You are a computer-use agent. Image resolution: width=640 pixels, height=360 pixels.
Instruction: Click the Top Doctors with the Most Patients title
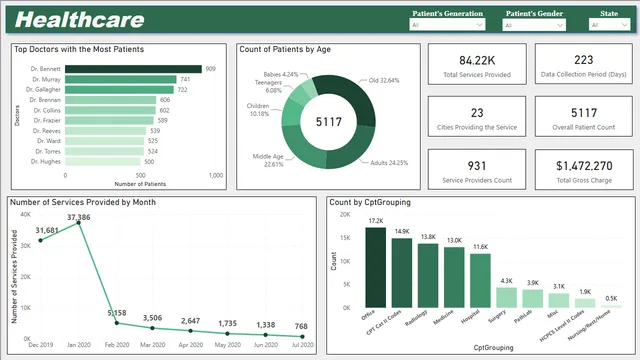pos(79,49)
